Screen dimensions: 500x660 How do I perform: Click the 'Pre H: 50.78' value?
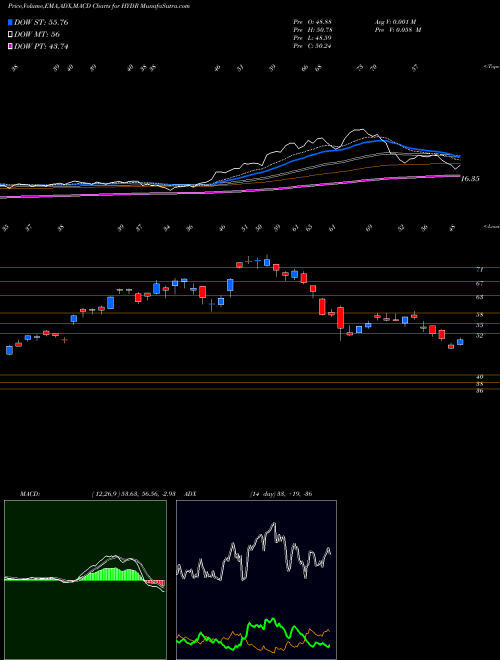tap(313, 30)
